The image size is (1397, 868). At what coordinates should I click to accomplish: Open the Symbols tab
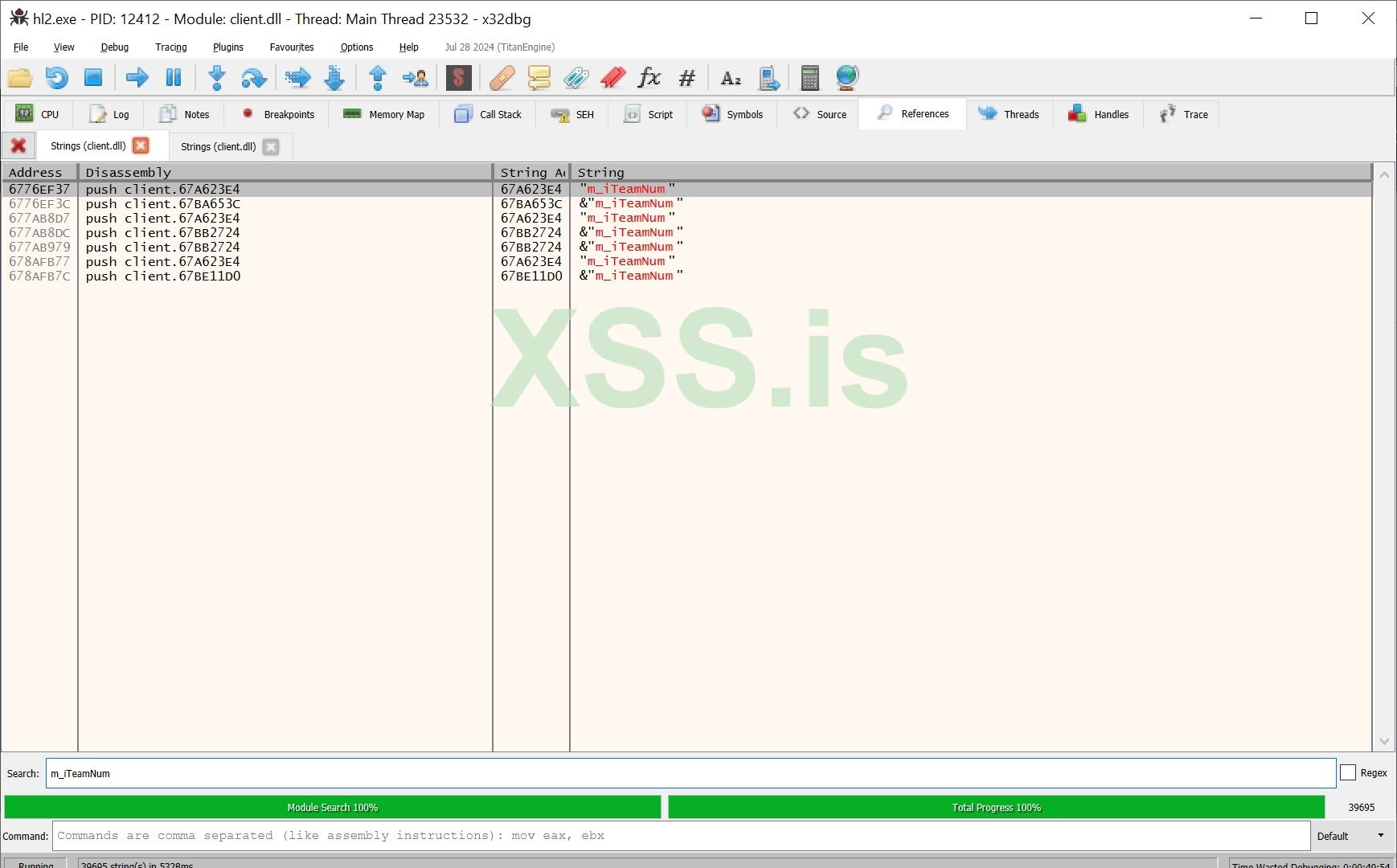(732, 114)
